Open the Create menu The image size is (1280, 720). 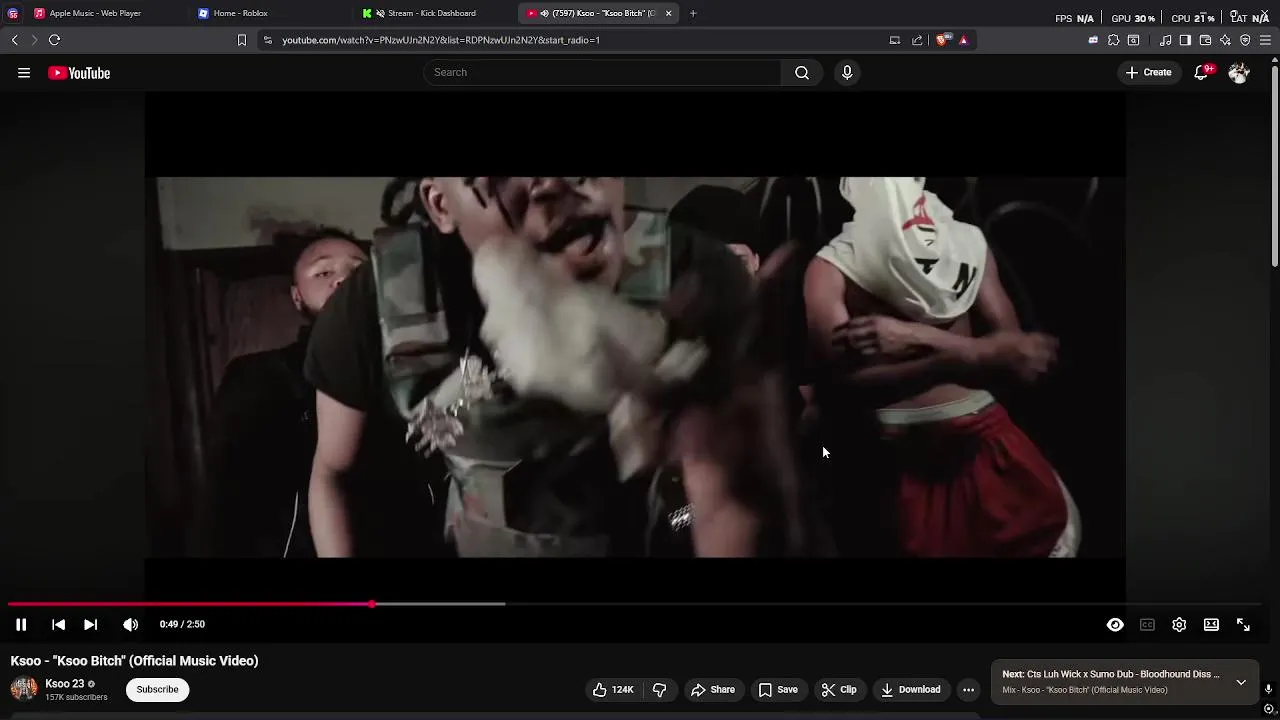1148,72
